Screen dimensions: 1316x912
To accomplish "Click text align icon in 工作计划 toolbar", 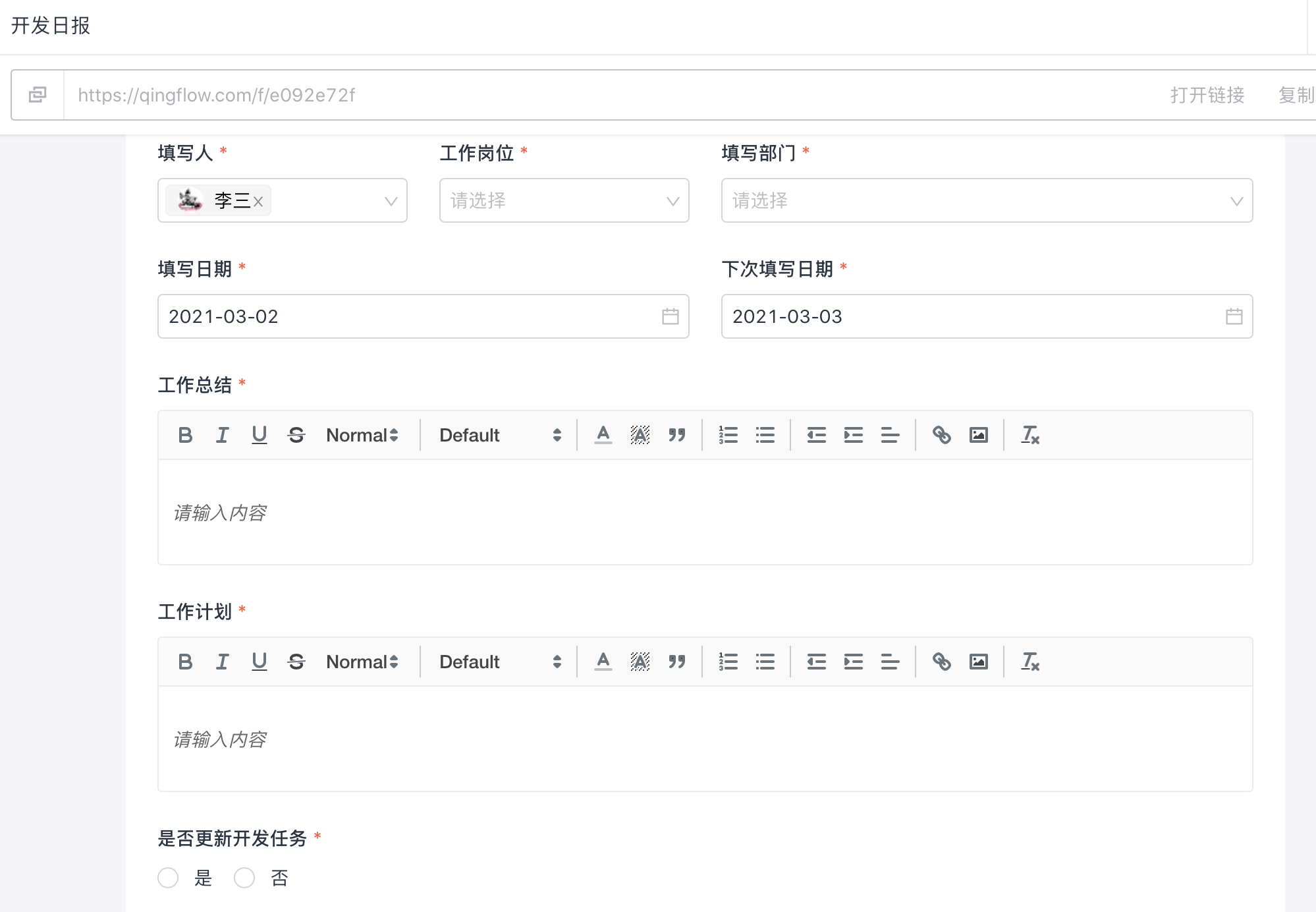I will pyautogui.click(x=890, y=662).
